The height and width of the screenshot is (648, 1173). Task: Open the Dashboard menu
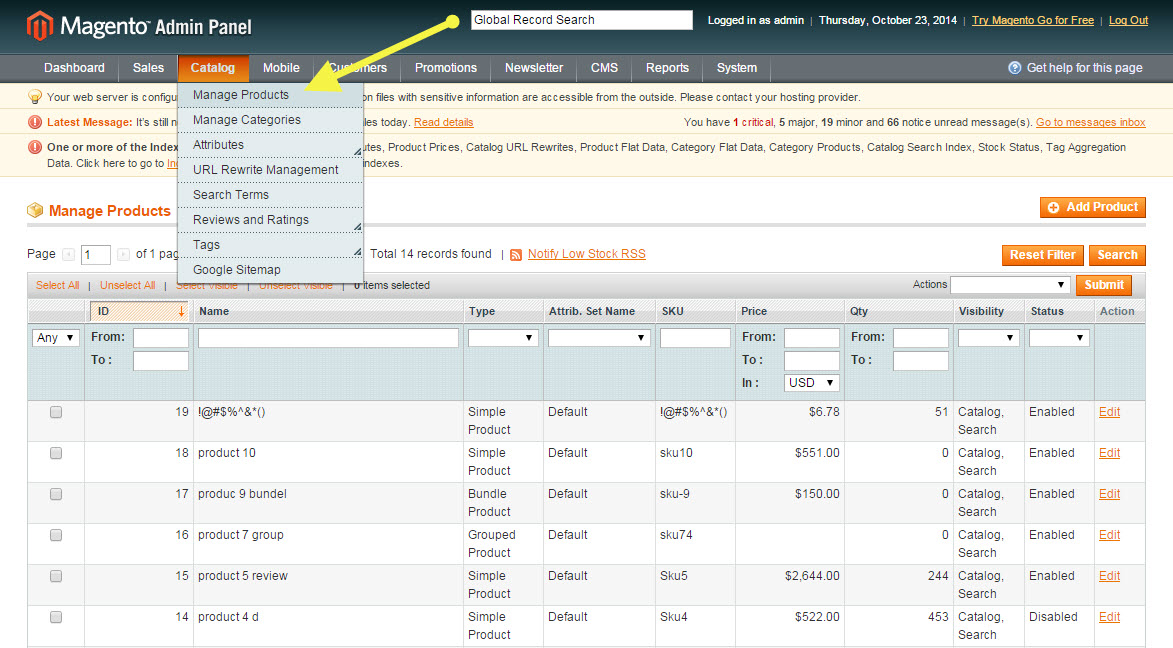coord(74,68)
